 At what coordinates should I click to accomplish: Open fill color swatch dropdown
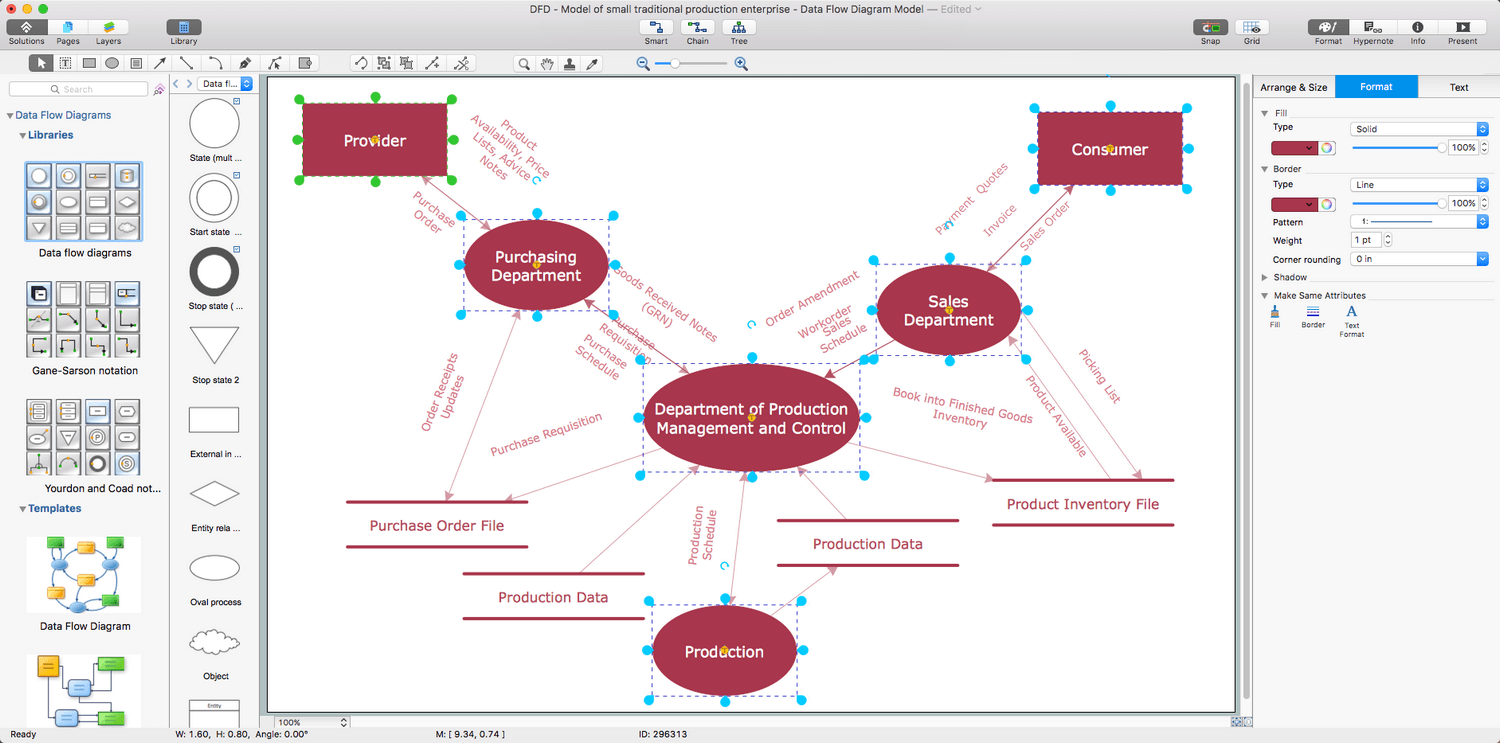click(1294, 148)
